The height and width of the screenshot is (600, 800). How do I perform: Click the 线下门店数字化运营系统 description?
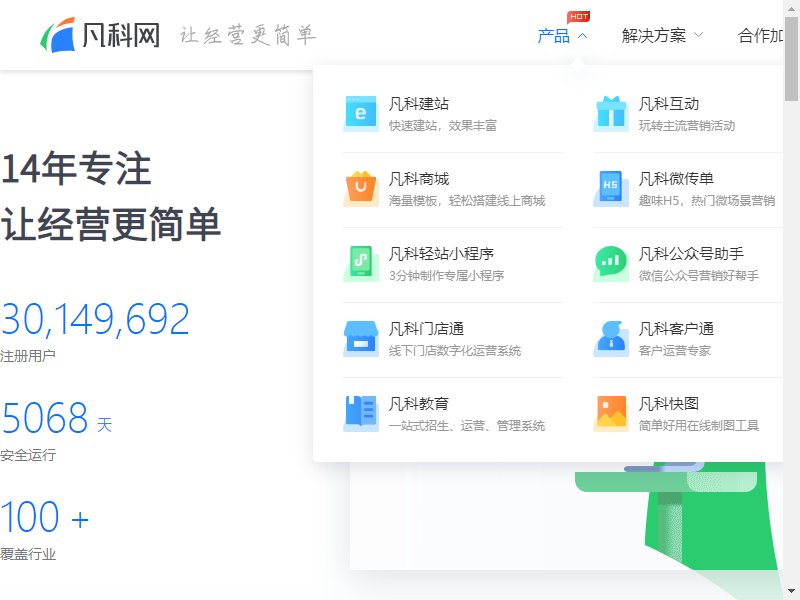click(455, 351)
